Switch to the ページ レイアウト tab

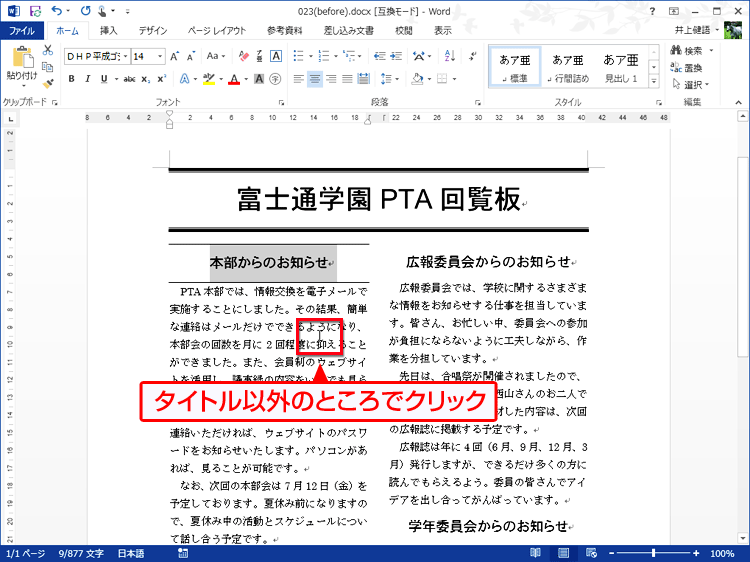(217, 31)
